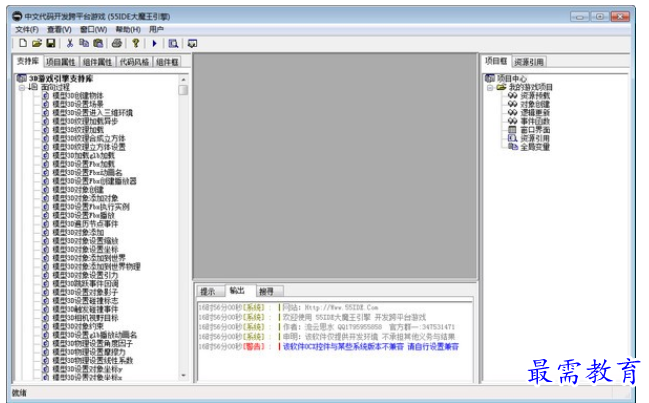This screenshot has height=403, width=649.
Task: Switch to the 组件属性 tab
Action: tap(97, 62)
